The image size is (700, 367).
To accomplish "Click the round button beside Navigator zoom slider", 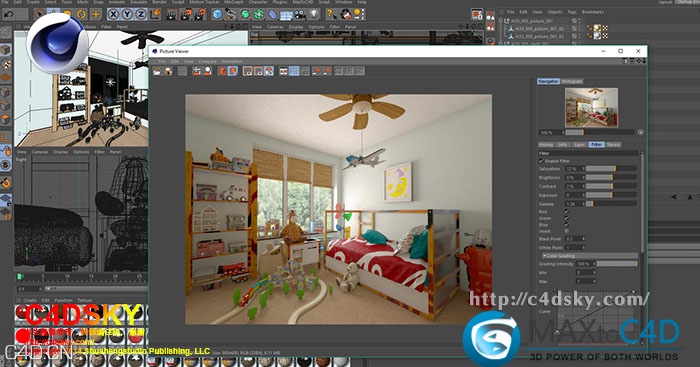I will [x=641, y=132].
